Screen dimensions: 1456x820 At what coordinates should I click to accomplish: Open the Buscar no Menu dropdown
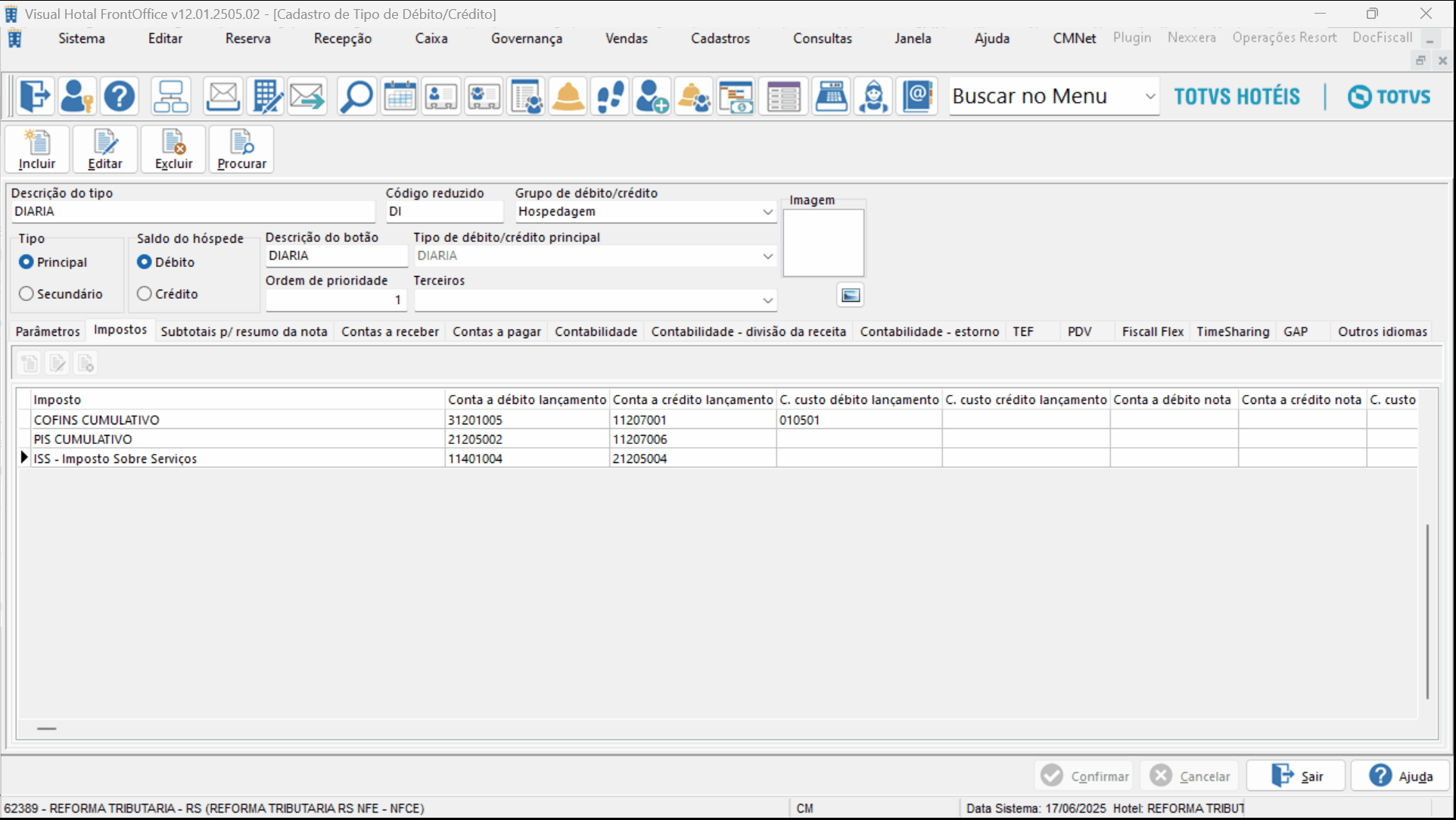(1150, 97)
